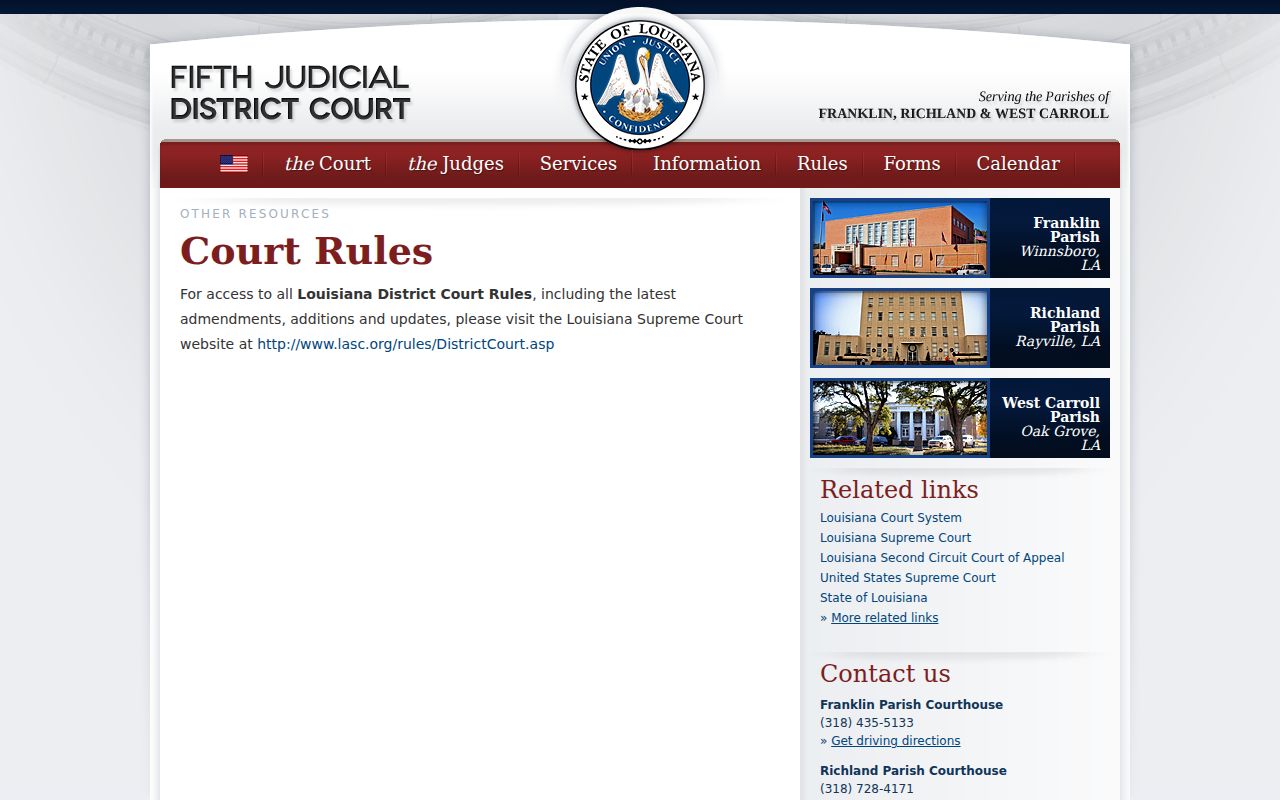Select the Franklin Parish Winnsboro, LA label

coord(1060,244)
